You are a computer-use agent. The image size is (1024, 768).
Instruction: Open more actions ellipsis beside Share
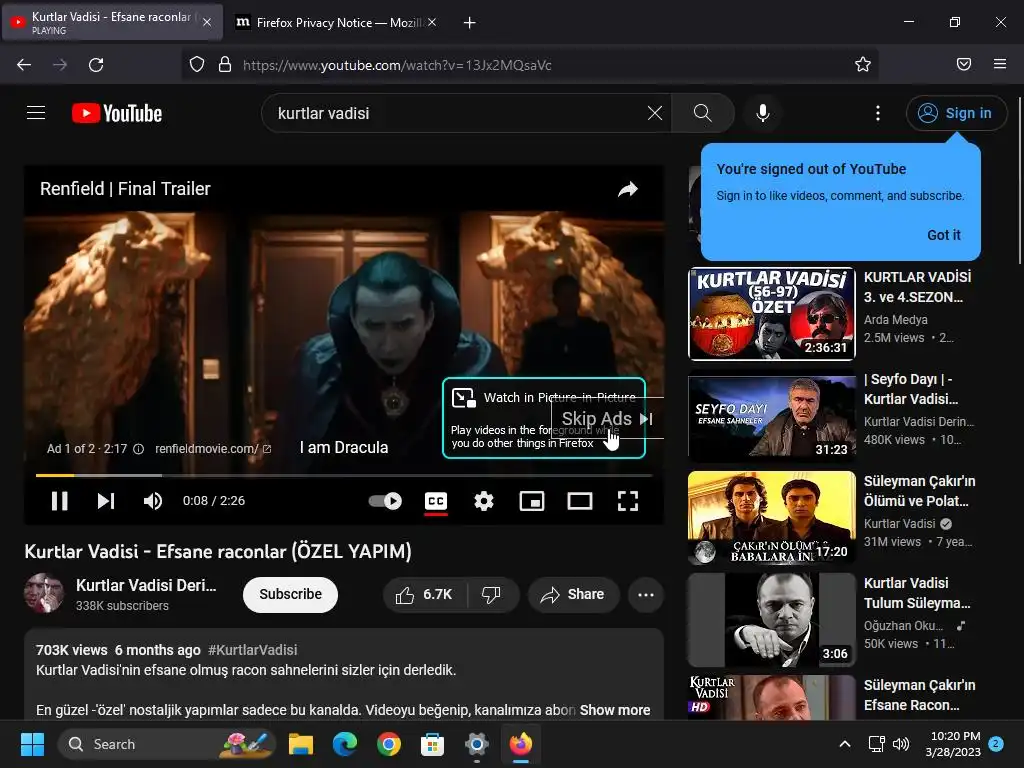[x=645, y=594]
